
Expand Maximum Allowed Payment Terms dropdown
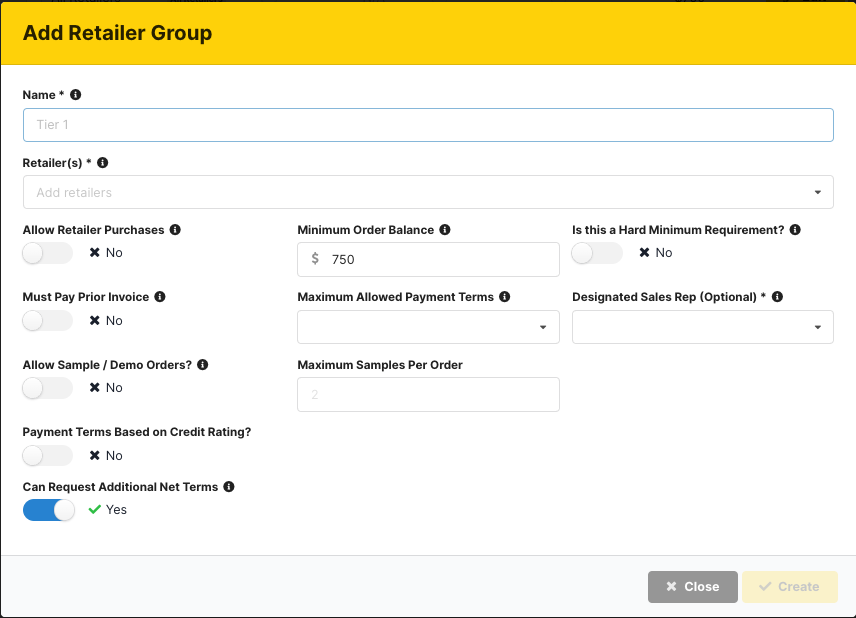click(428, 327)
